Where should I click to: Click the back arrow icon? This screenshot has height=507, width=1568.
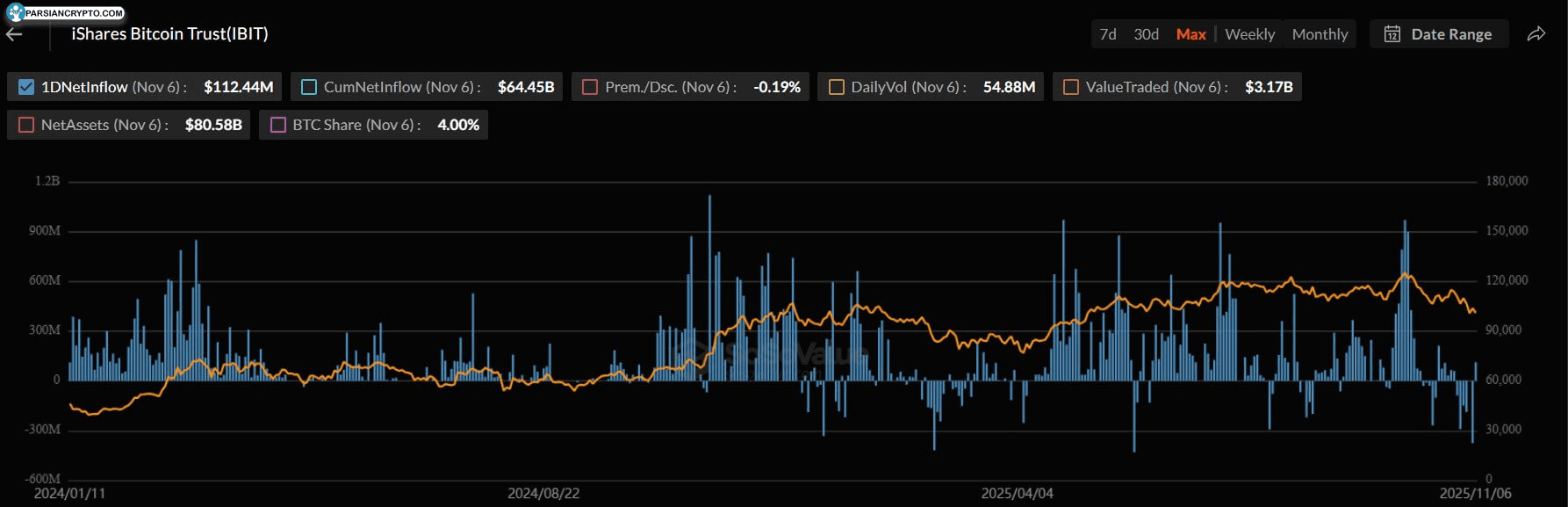tap(14, 34)
